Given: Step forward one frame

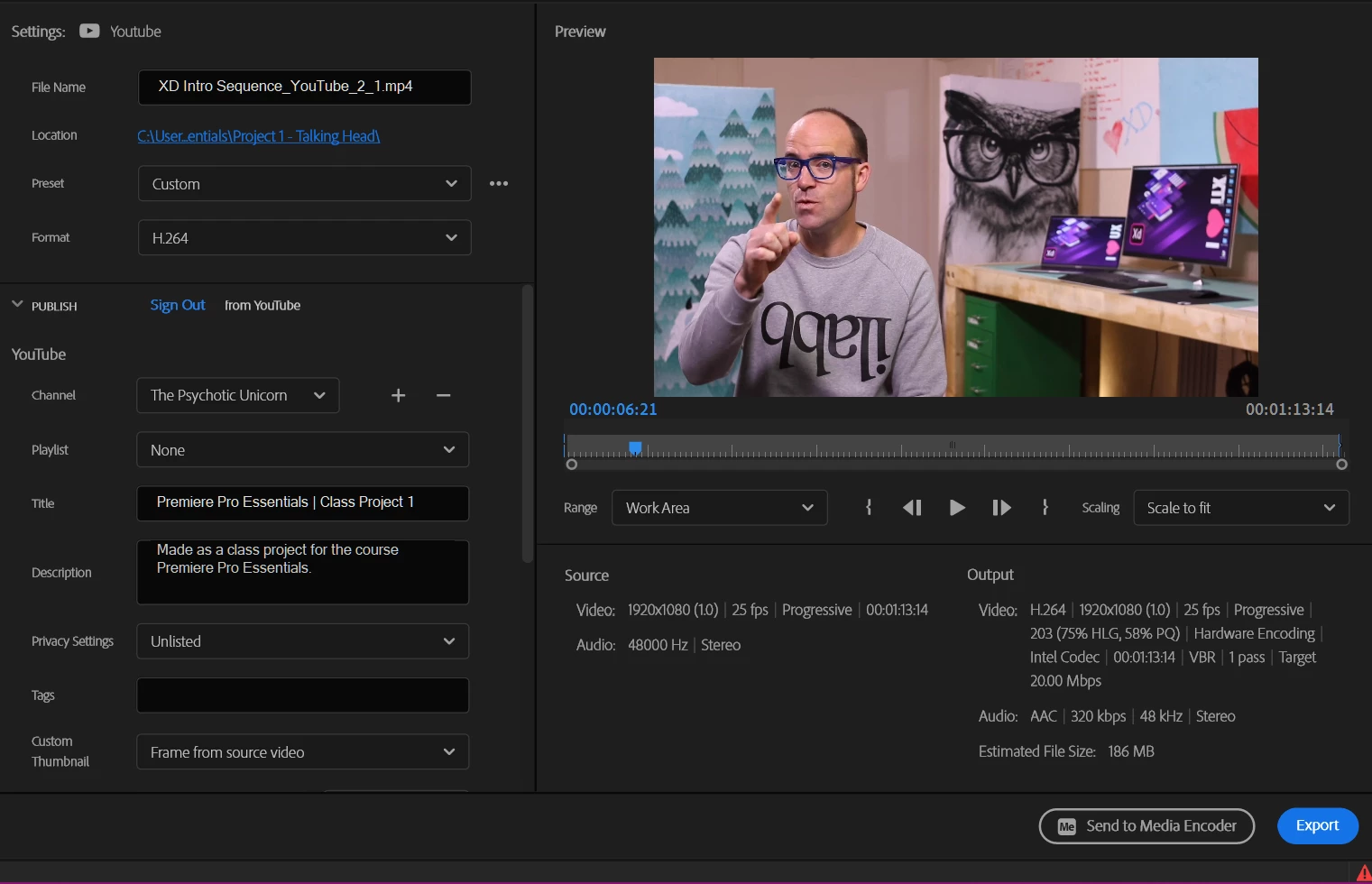Looking at the screenshot, I should [x=1001, y=508].
